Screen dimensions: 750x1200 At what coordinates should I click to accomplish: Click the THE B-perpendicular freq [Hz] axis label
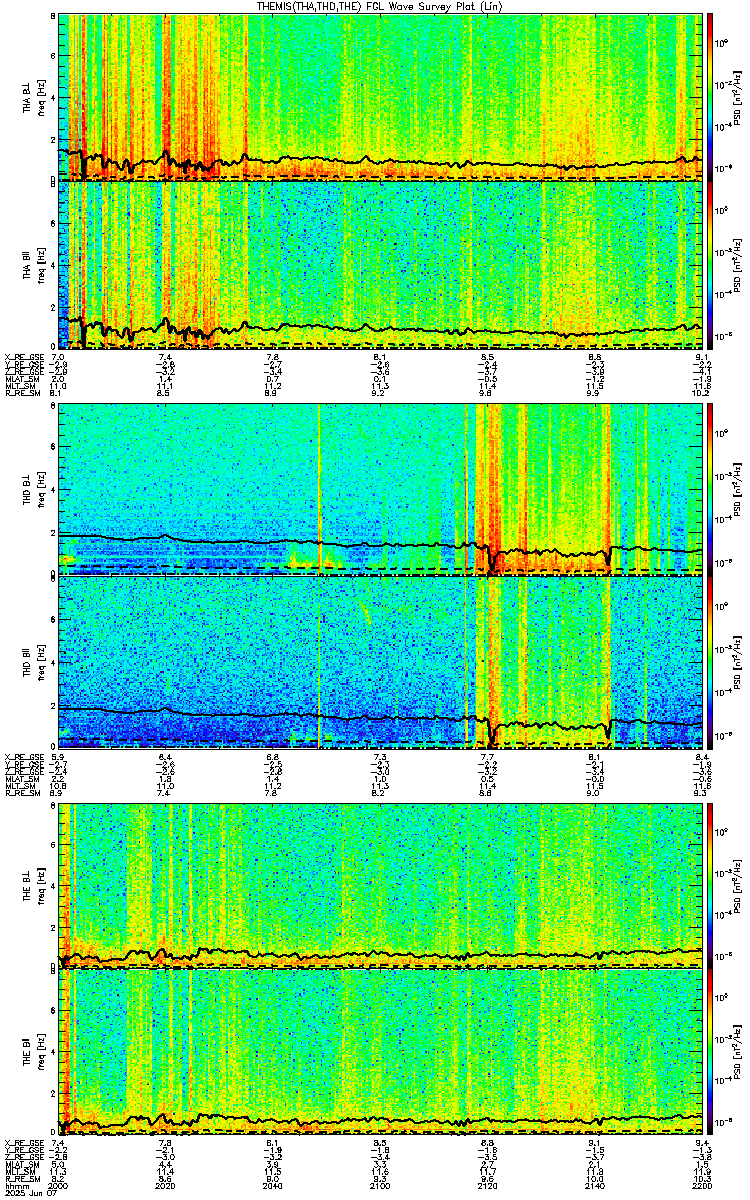point(42,885)
